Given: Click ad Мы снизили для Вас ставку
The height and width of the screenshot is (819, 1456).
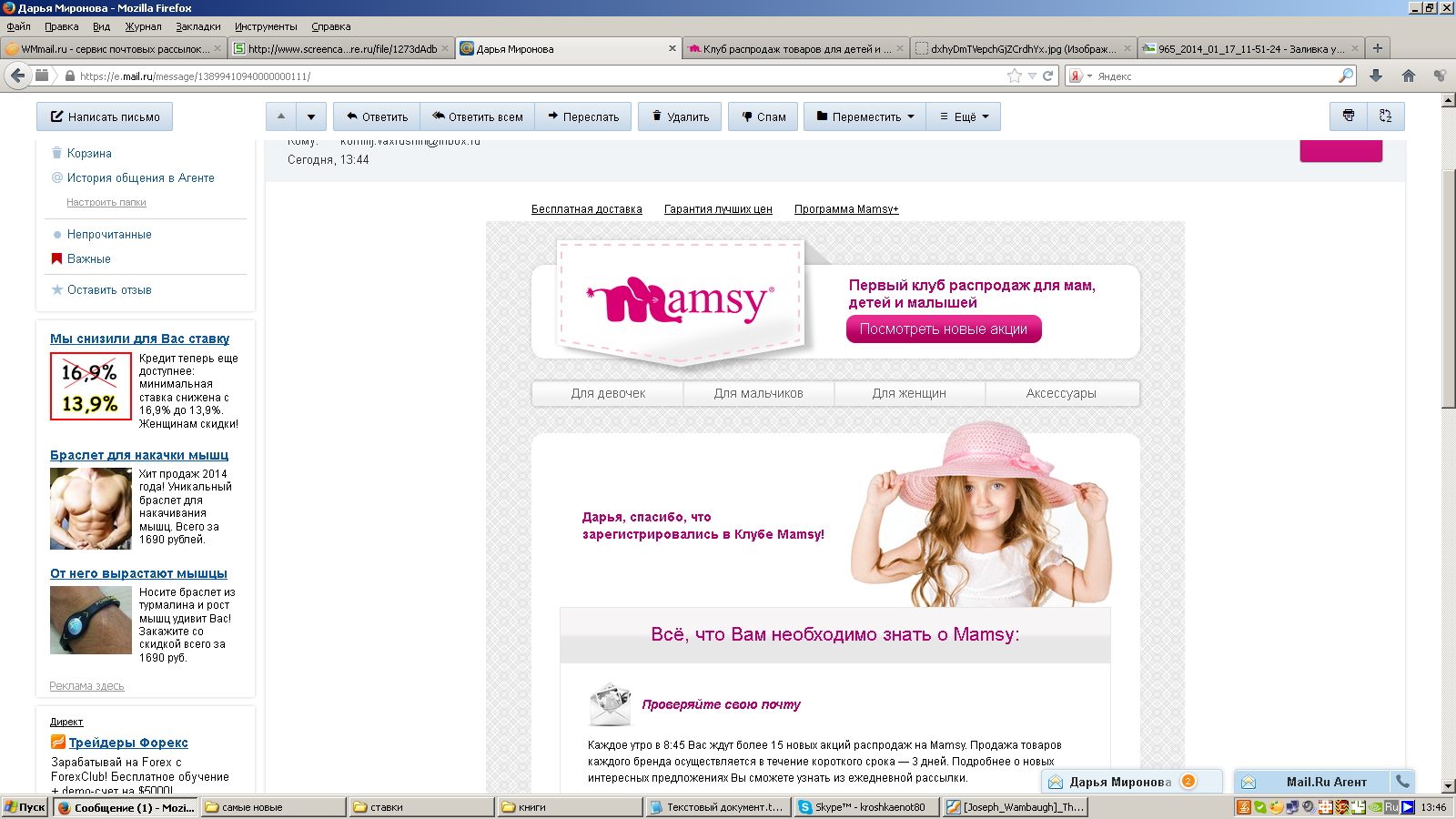Looking at the screenshot, I should tap(139, 339).
